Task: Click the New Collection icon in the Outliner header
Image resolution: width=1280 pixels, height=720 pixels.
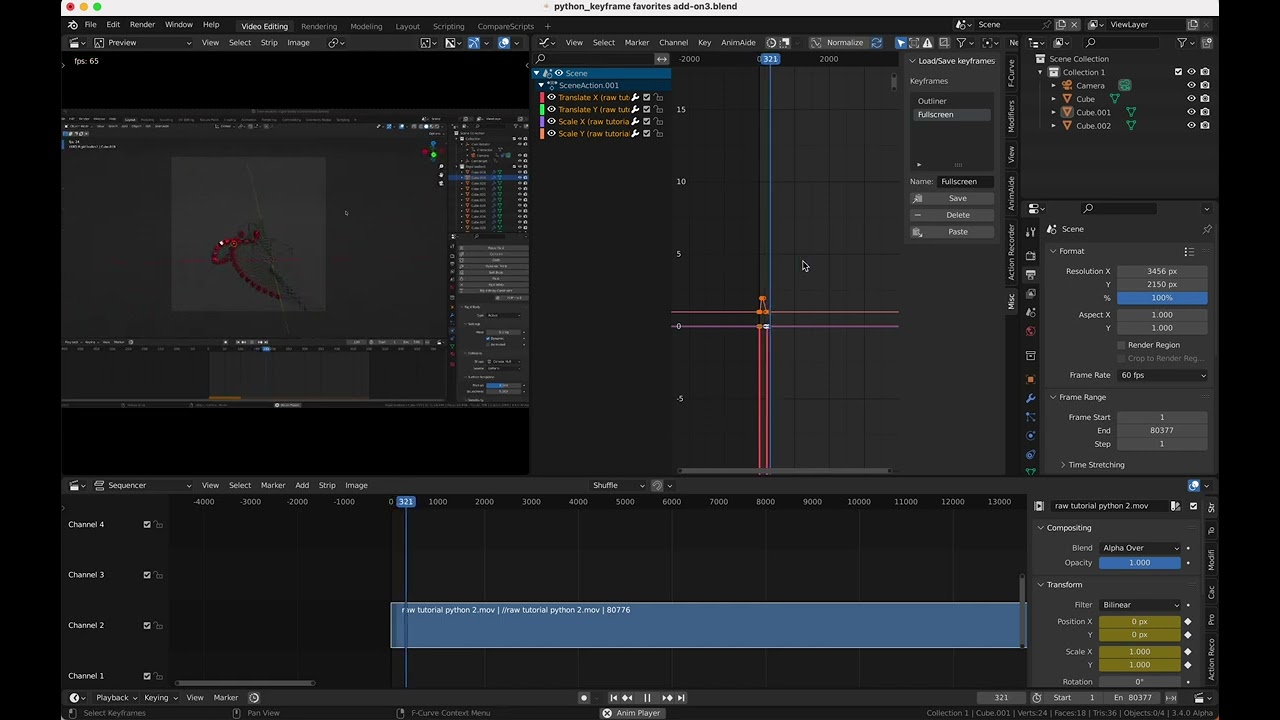Action: pos(1207,43)
